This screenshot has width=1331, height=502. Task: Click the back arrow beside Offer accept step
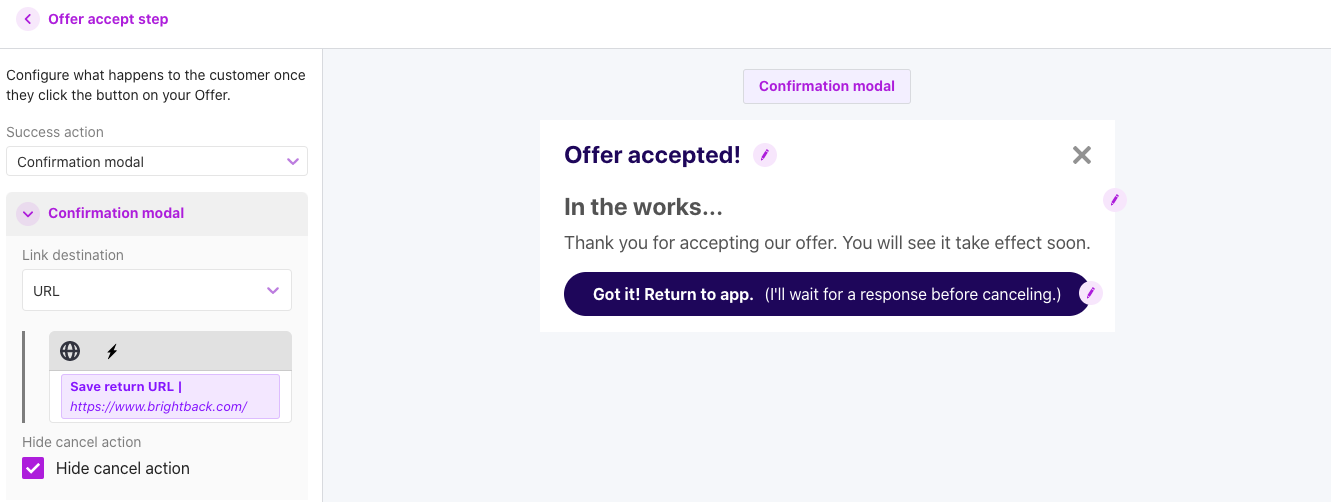[x=28, y=19]
